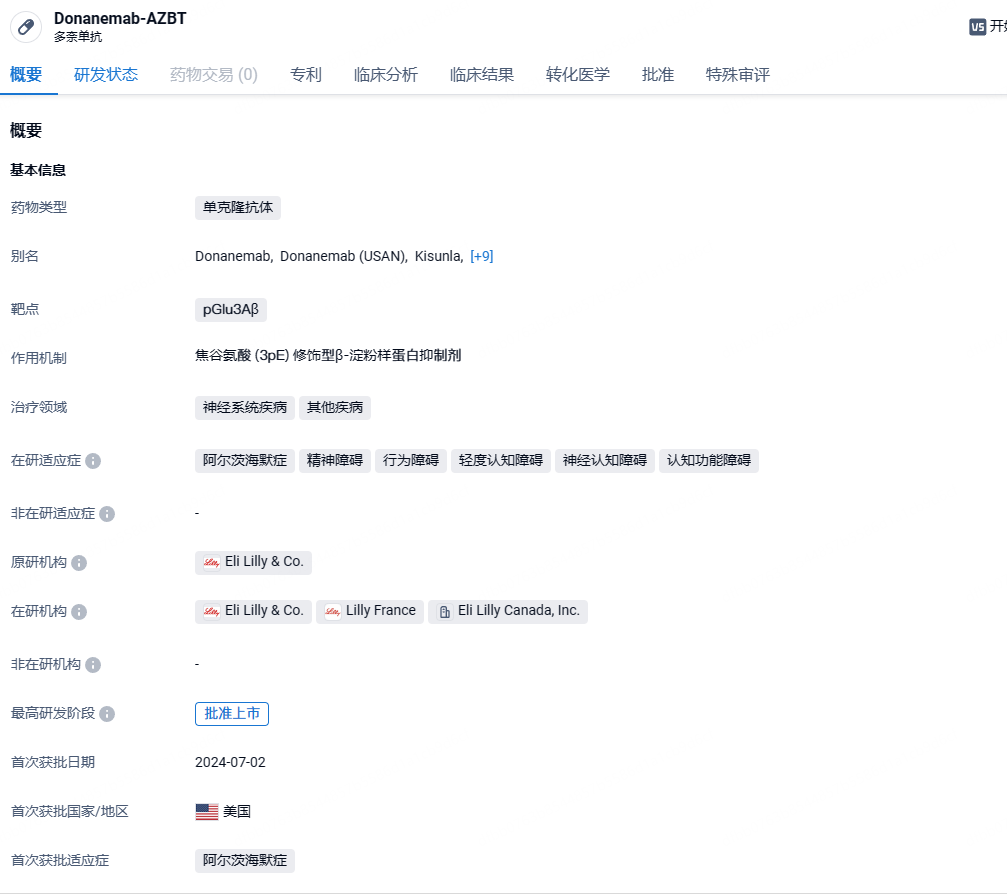Click the 轻度认知障碍 indication tag
The height and width of the screenshot is (894, 1007).
pos(501,460)
